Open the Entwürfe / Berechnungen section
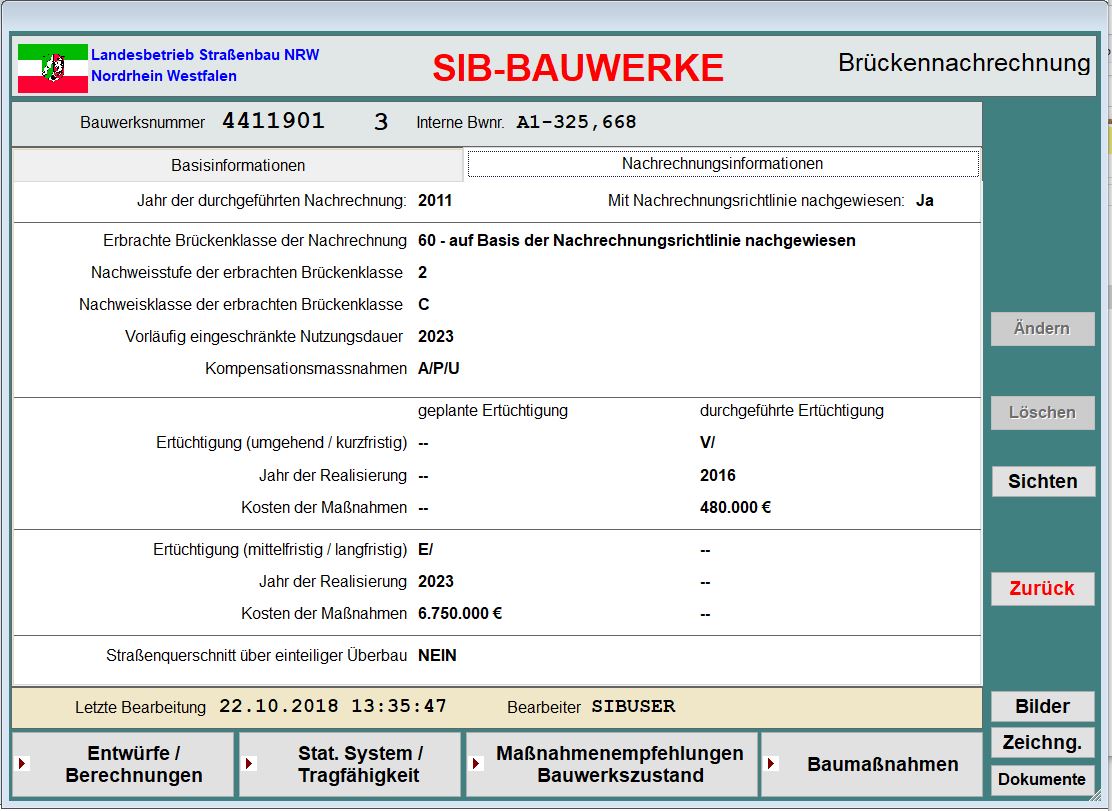The image size is (1112, 811). pos(123,764)
